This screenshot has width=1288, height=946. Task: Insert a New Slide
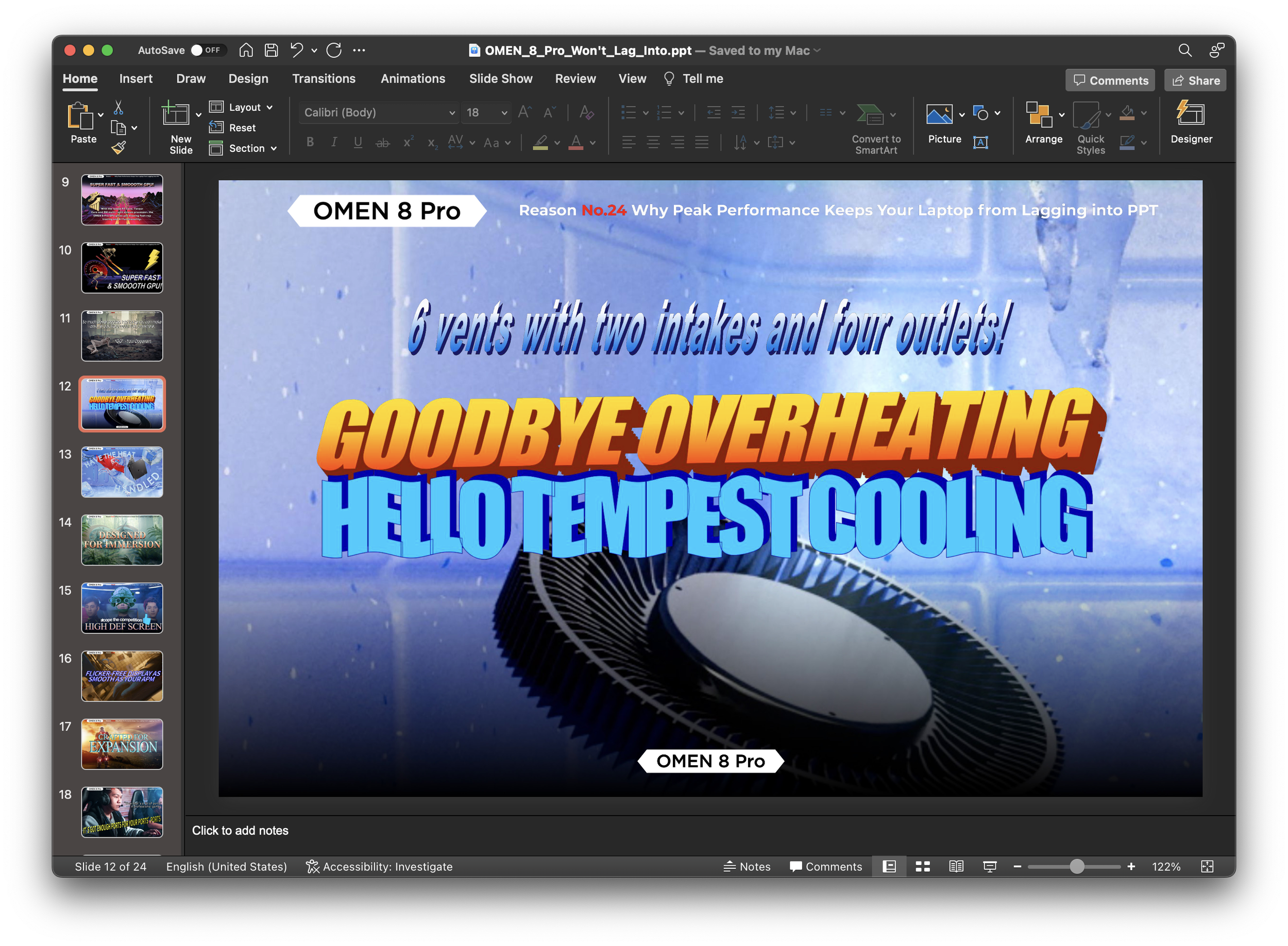coord(176,113)
